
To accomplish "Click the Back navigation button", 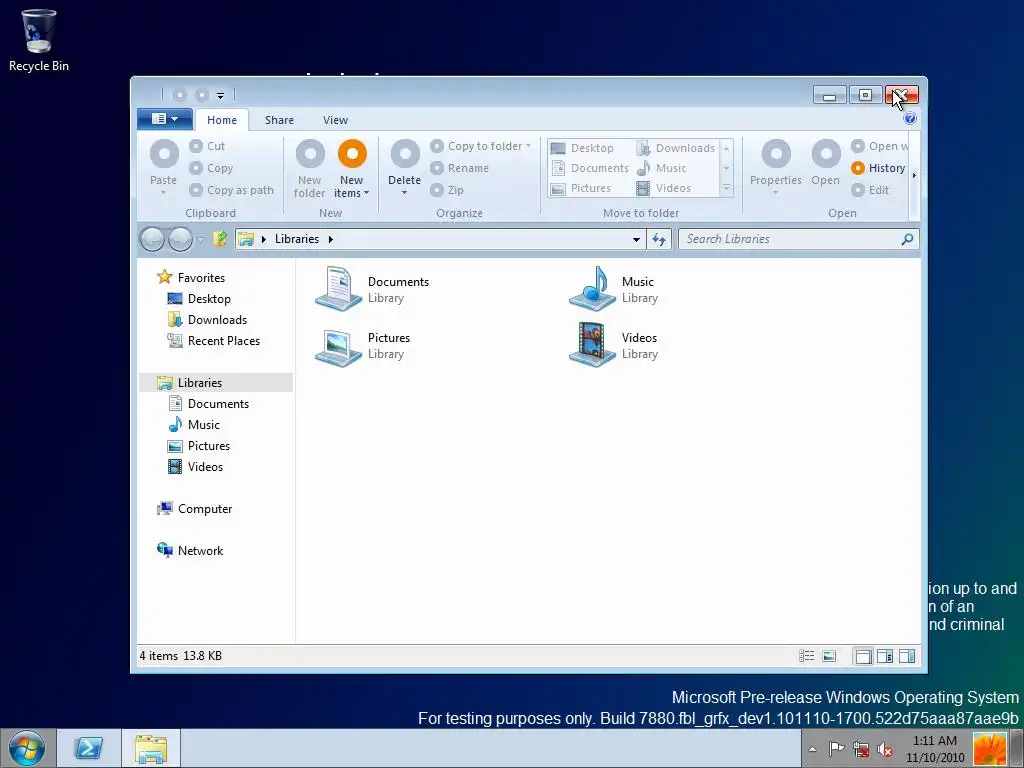I will 152,240.
